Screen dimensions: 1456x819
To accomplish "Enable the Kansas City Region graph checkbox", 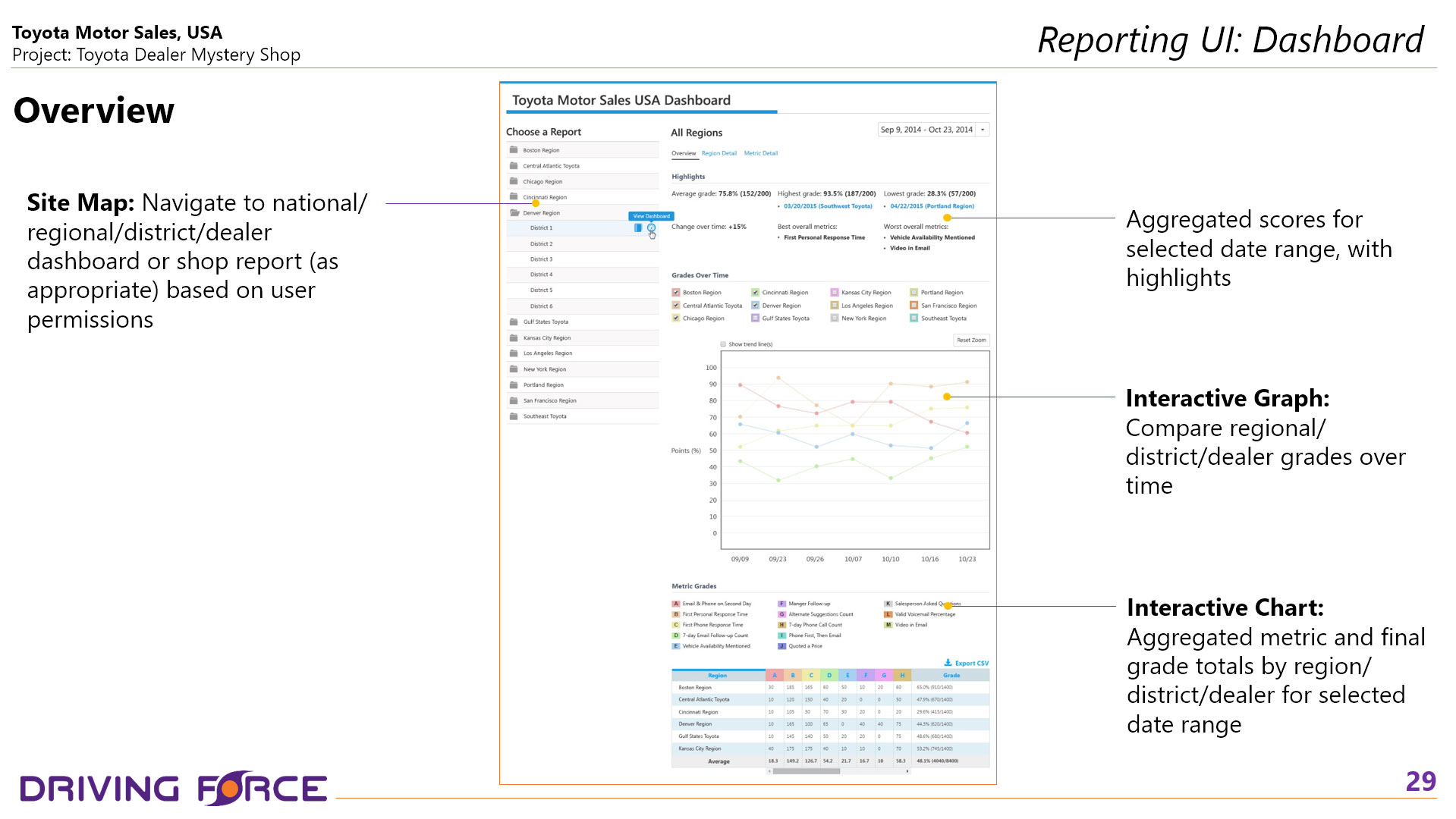I will (x=834, y=293).
